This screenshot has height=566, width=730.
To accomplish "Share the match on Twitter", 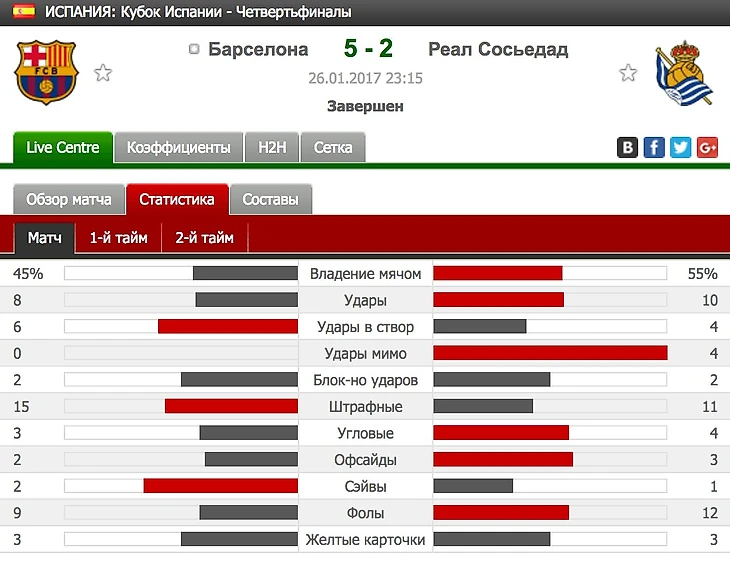I will 681,148.
